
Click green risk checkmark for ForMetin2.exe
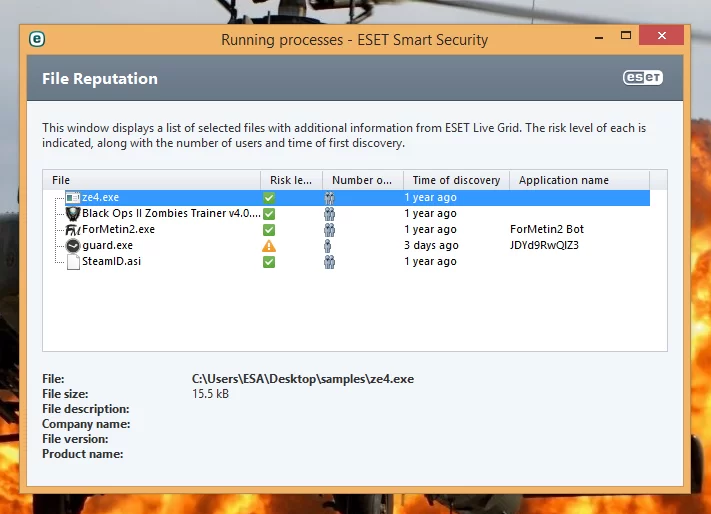coord(269,230)
